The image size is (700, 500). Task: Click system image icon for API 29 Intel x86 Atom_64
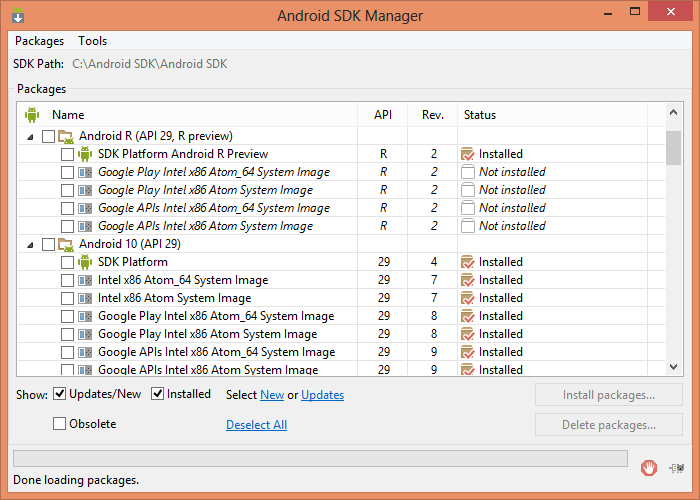(x=85, y=280)
